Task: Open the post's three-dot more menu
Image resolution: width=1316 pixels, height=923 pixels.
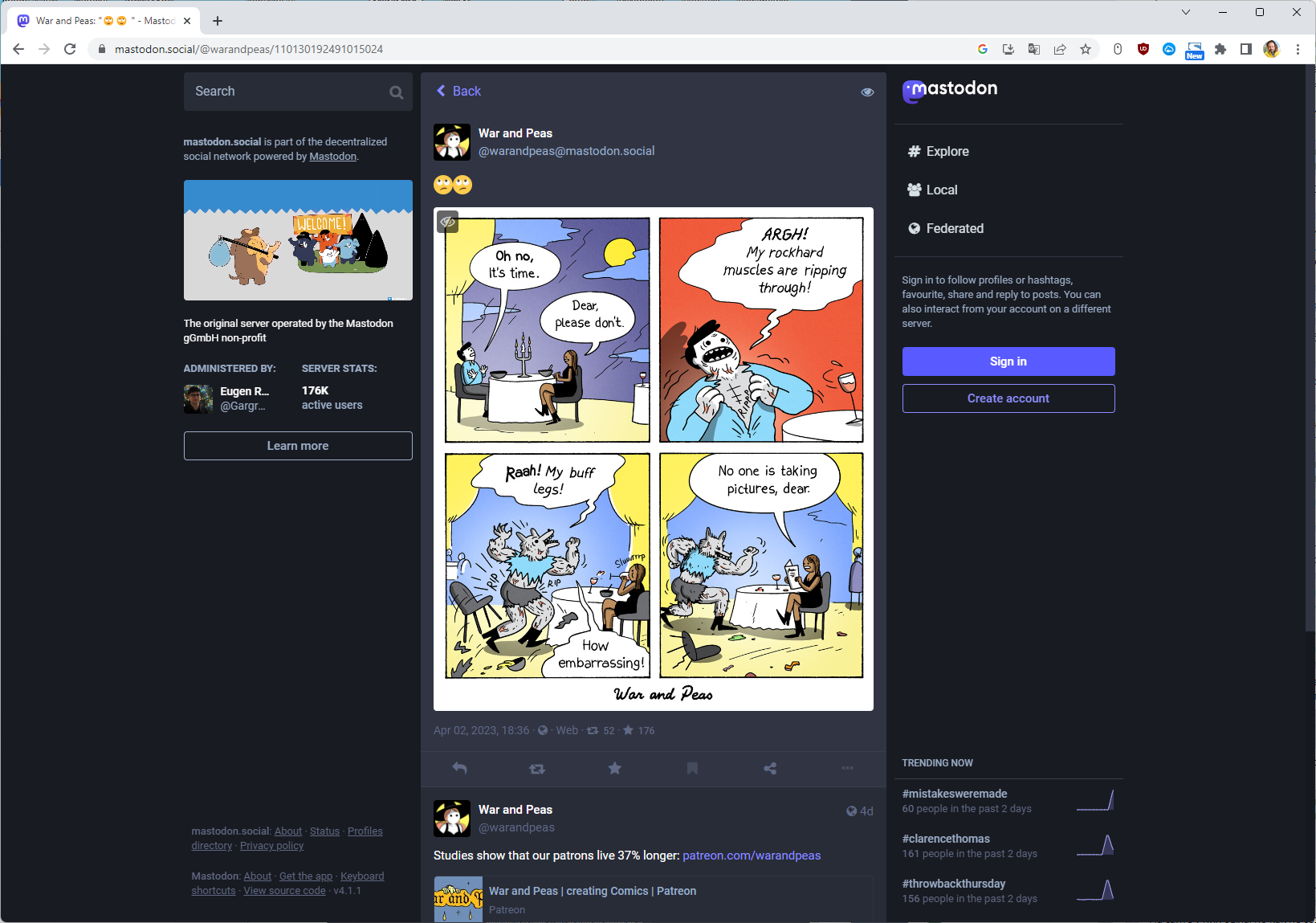Action: pyautogui.click(x=848, y=768)
